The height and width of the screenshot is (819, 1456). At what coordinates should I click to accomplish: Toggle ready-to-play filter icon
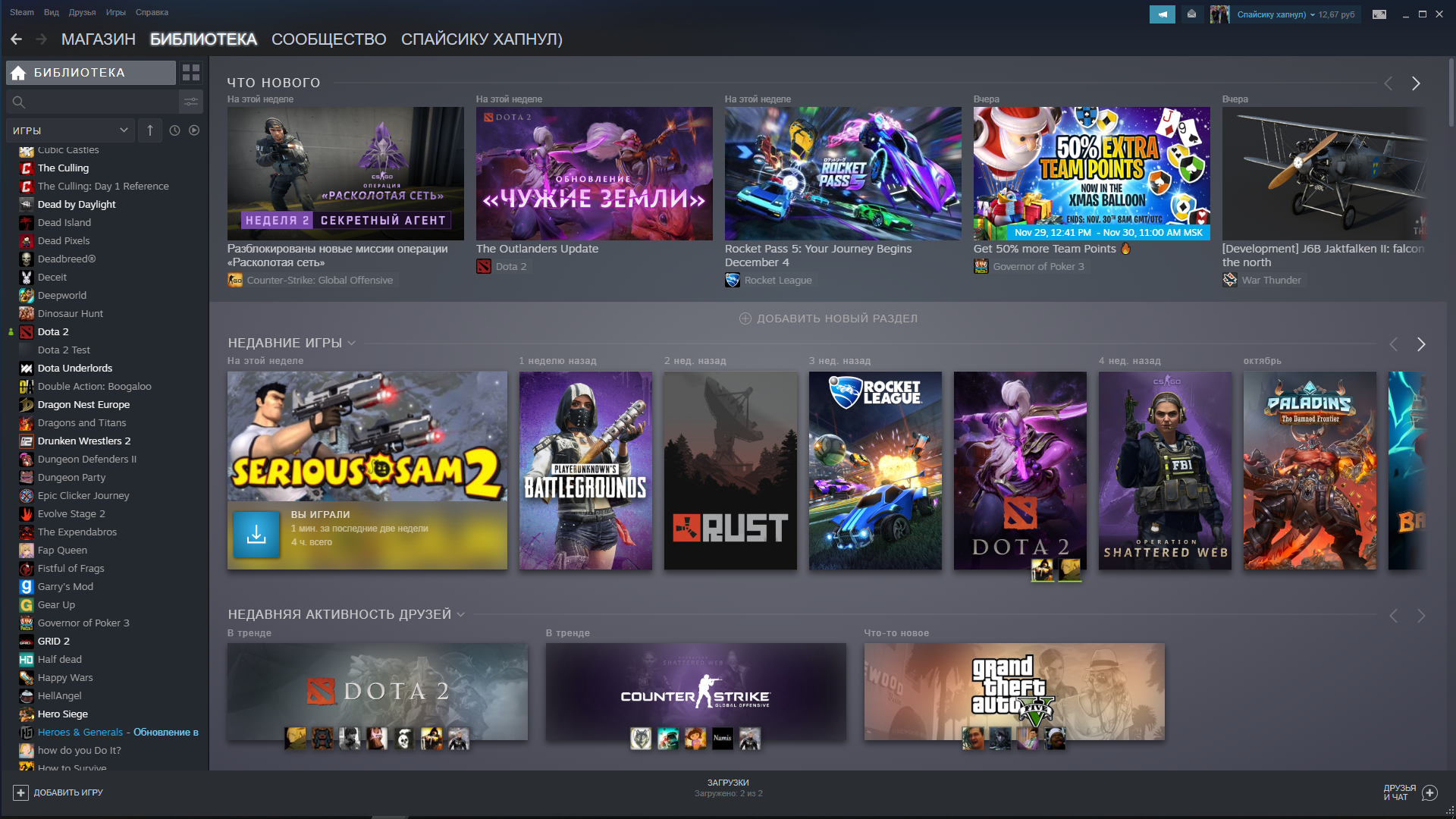[194, 130]
